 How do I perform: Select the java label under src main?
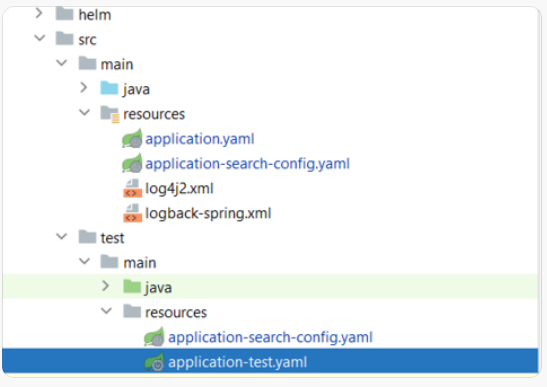(136, 90)
